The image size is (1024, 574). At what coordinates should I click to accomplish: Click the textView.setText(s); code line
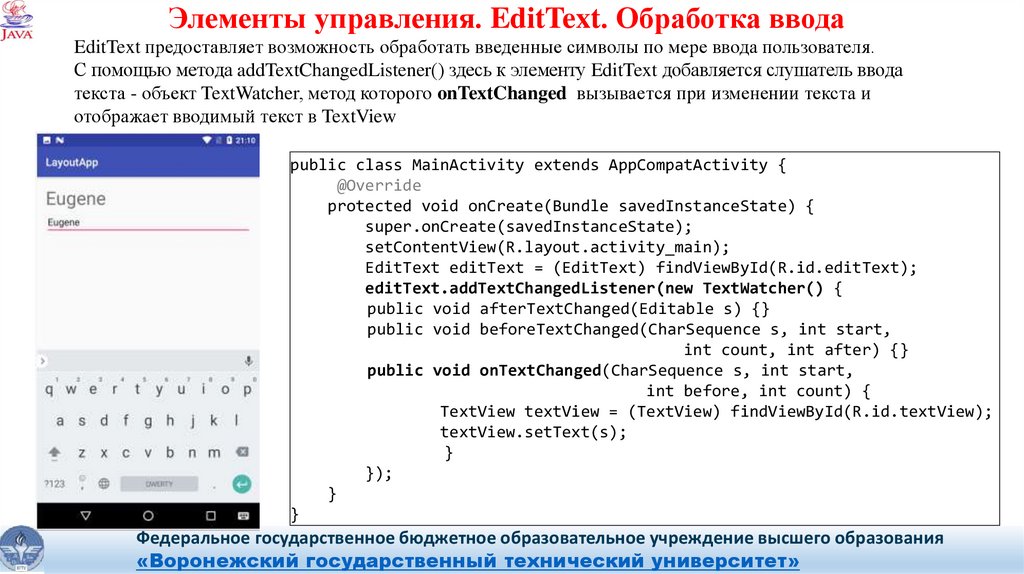533,432
